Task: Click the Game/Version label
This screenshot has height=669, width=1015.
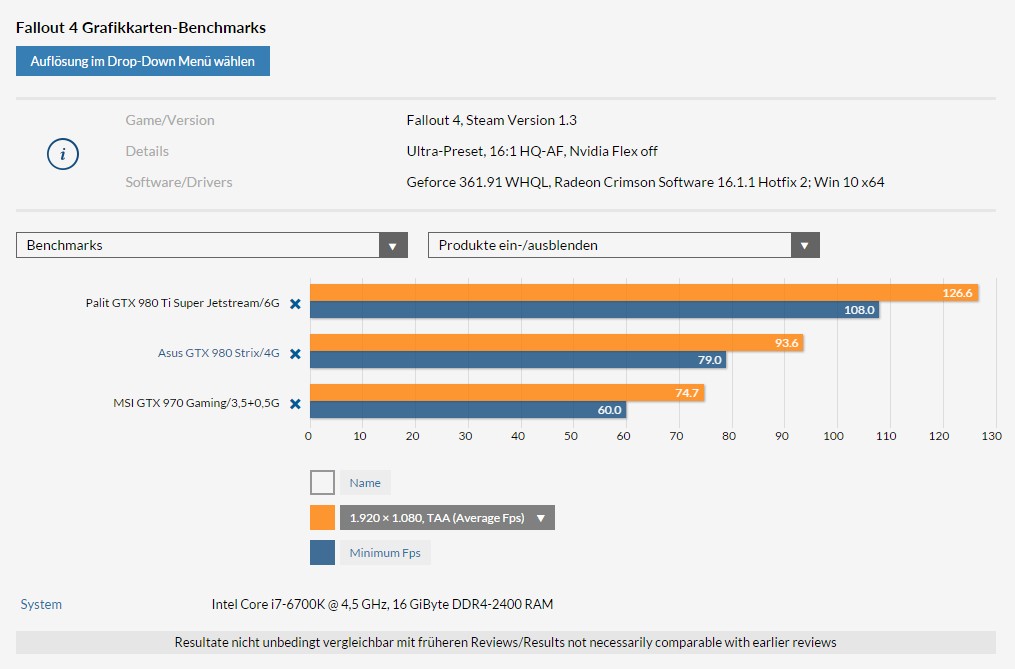Action: point(170,120)
